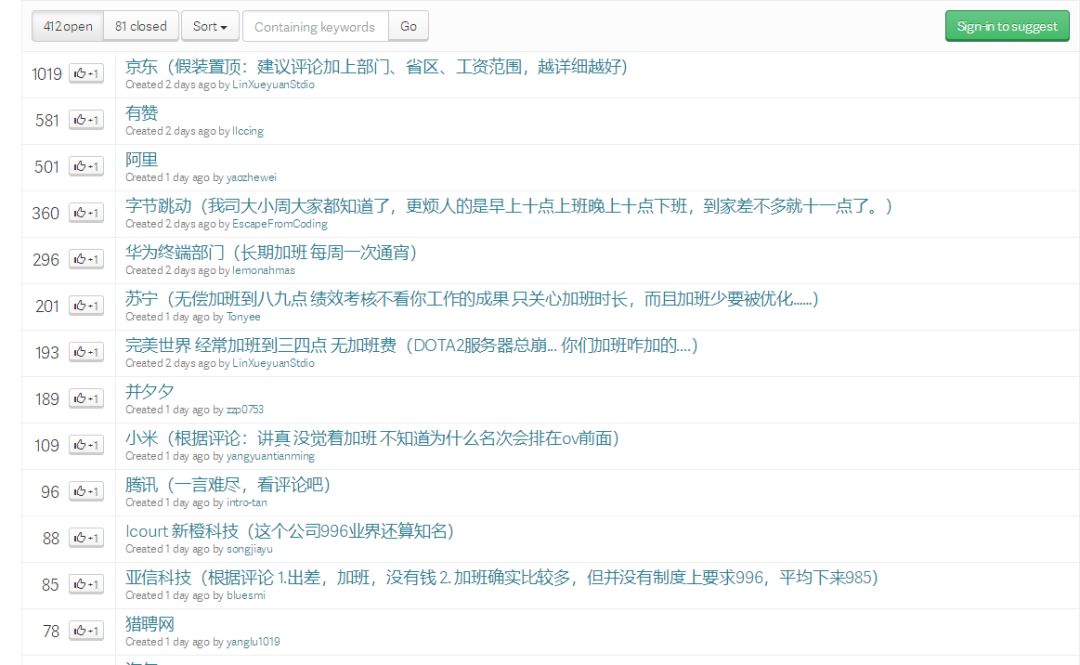Open the Sort dropdown
This screenshot has width=1080, height=665.
[210, 26]
